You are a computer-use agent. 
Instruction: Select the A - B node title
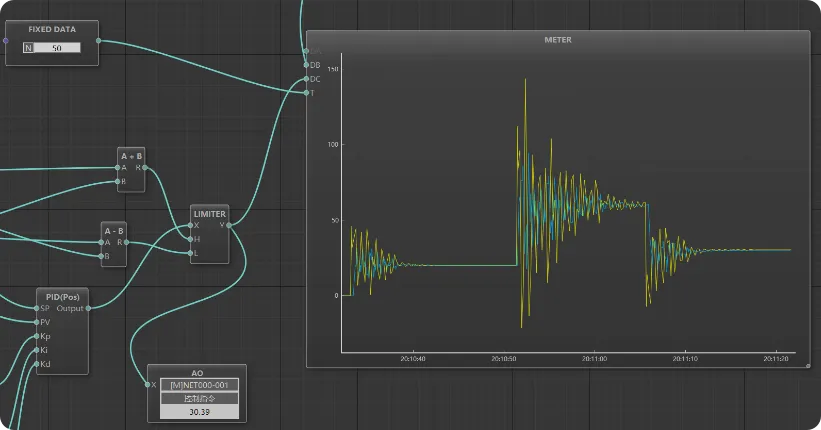[114, 231]
